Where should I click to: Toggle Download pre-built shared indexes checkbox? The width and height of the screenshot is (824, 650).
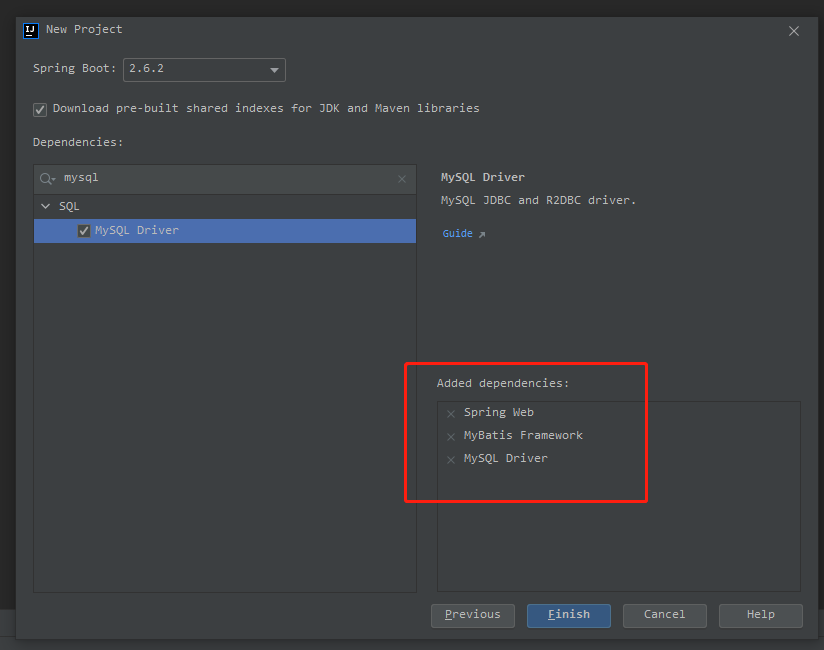coord(40,109)
